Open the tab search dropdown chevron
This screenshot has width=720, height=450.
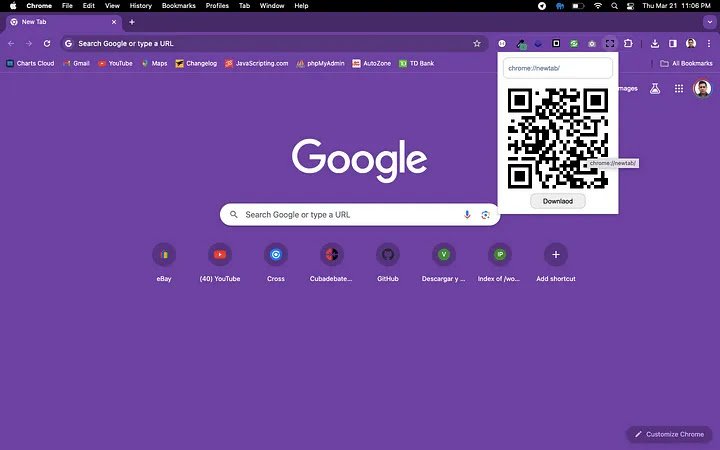pyautogui.click(x=709, y=22)
